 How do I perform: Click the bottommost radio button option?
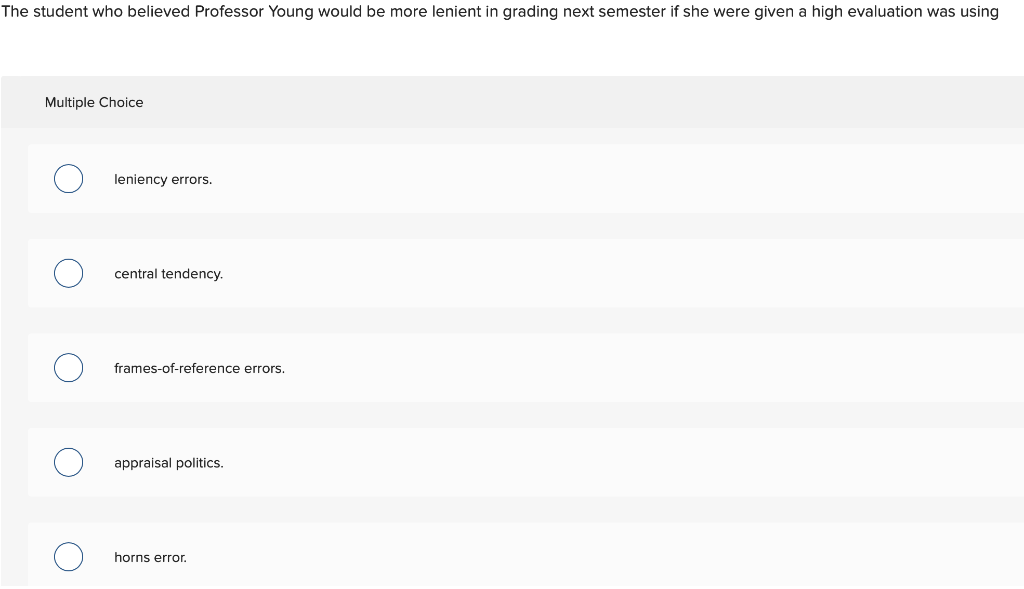pos(68,556)
